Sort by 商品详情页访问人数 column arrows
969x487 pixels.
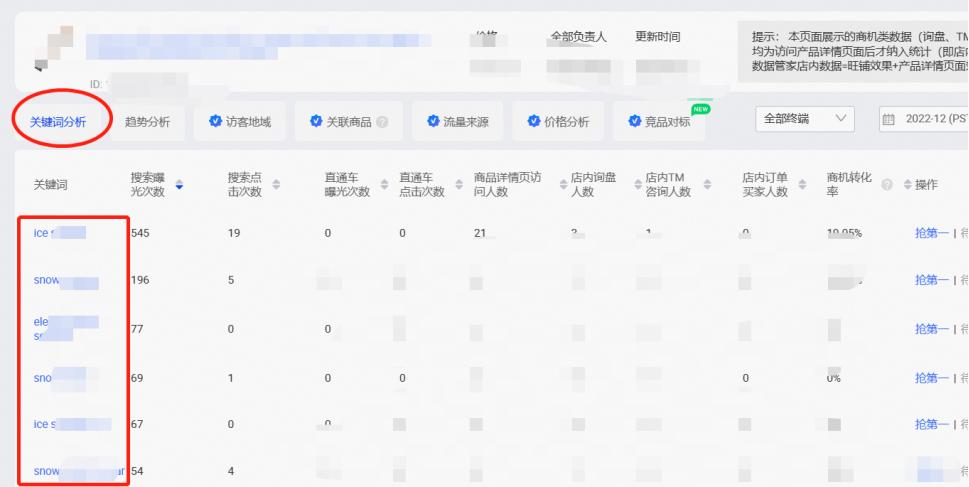tap(563, 184)
